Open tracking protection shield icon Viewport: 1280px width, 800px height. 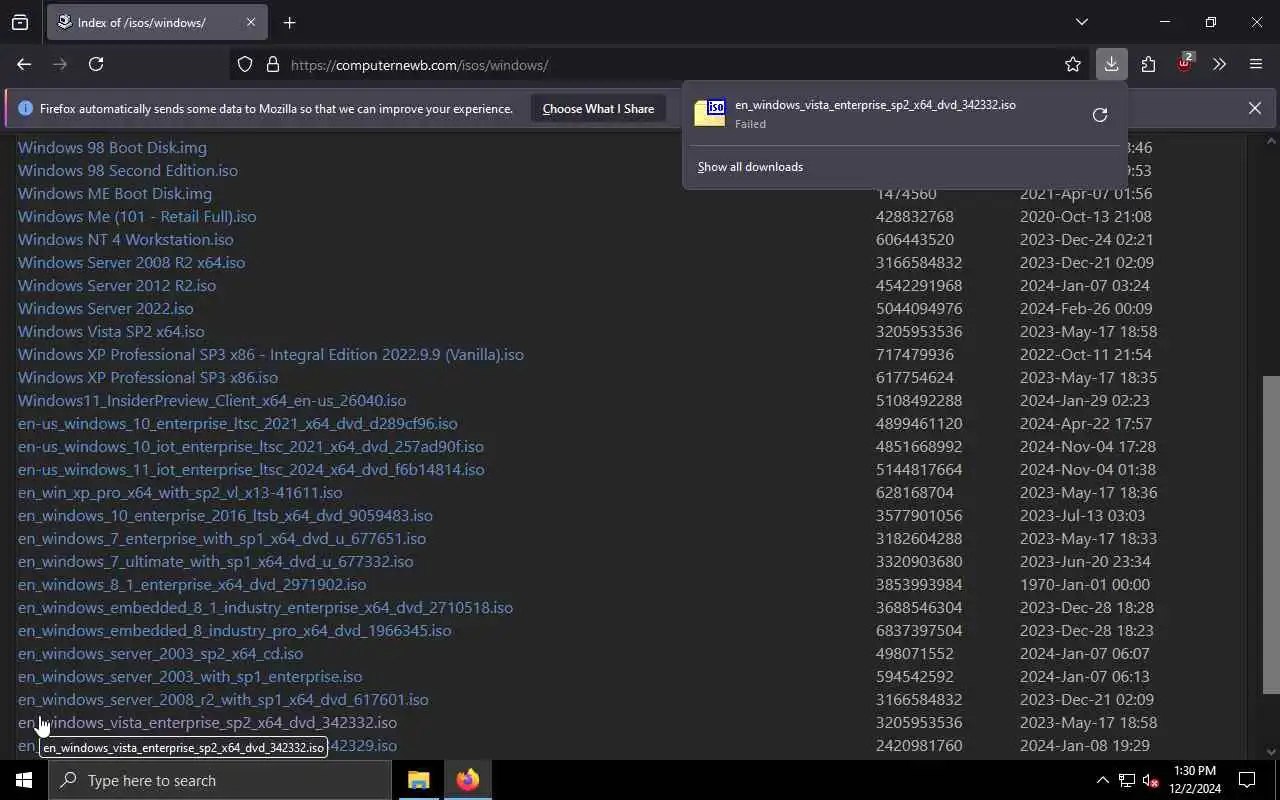pos(245,65)
